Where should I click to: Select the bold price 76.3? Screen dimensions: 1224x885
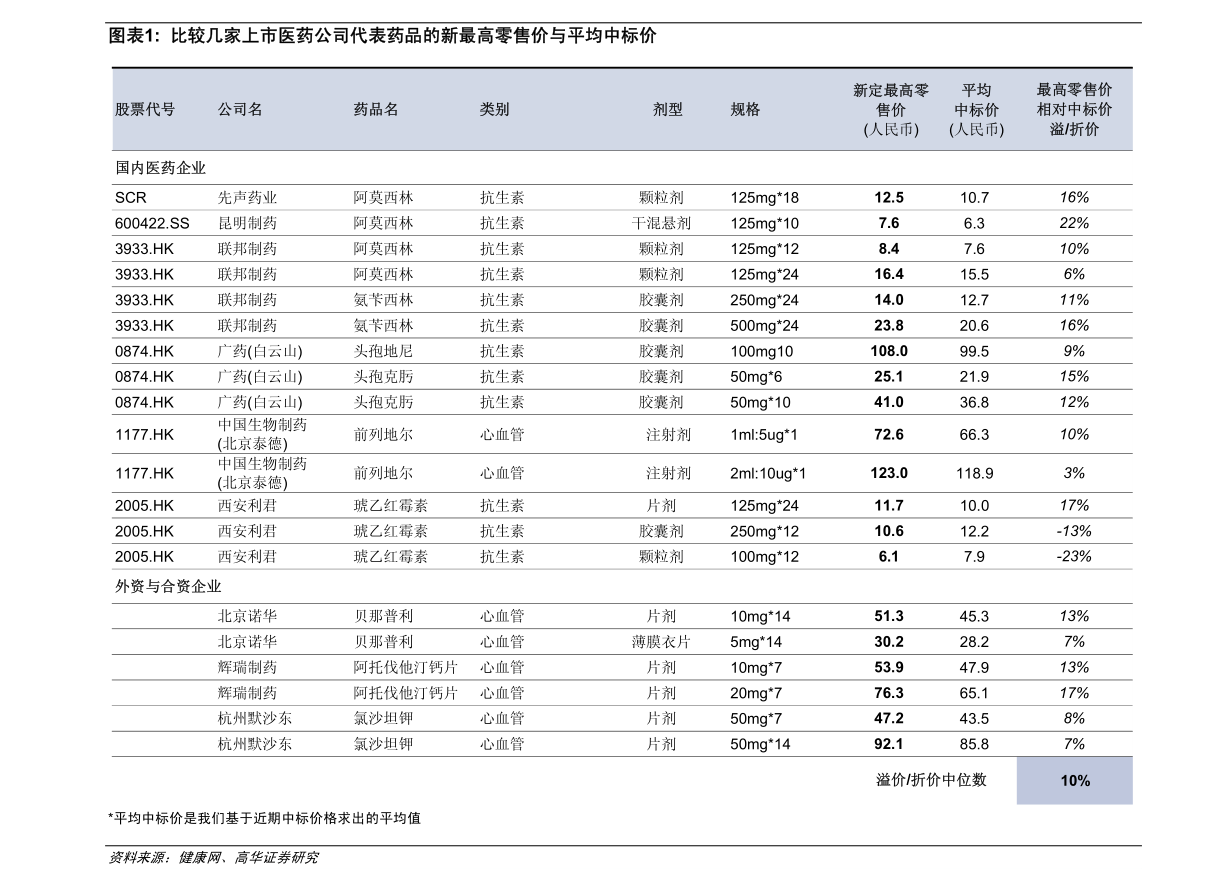pyautogui.click(x=889, y=693)
